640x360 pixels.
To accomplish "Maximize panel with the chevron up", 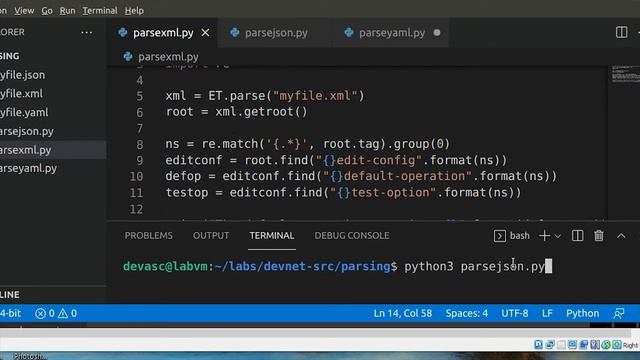I will [621, 236].
